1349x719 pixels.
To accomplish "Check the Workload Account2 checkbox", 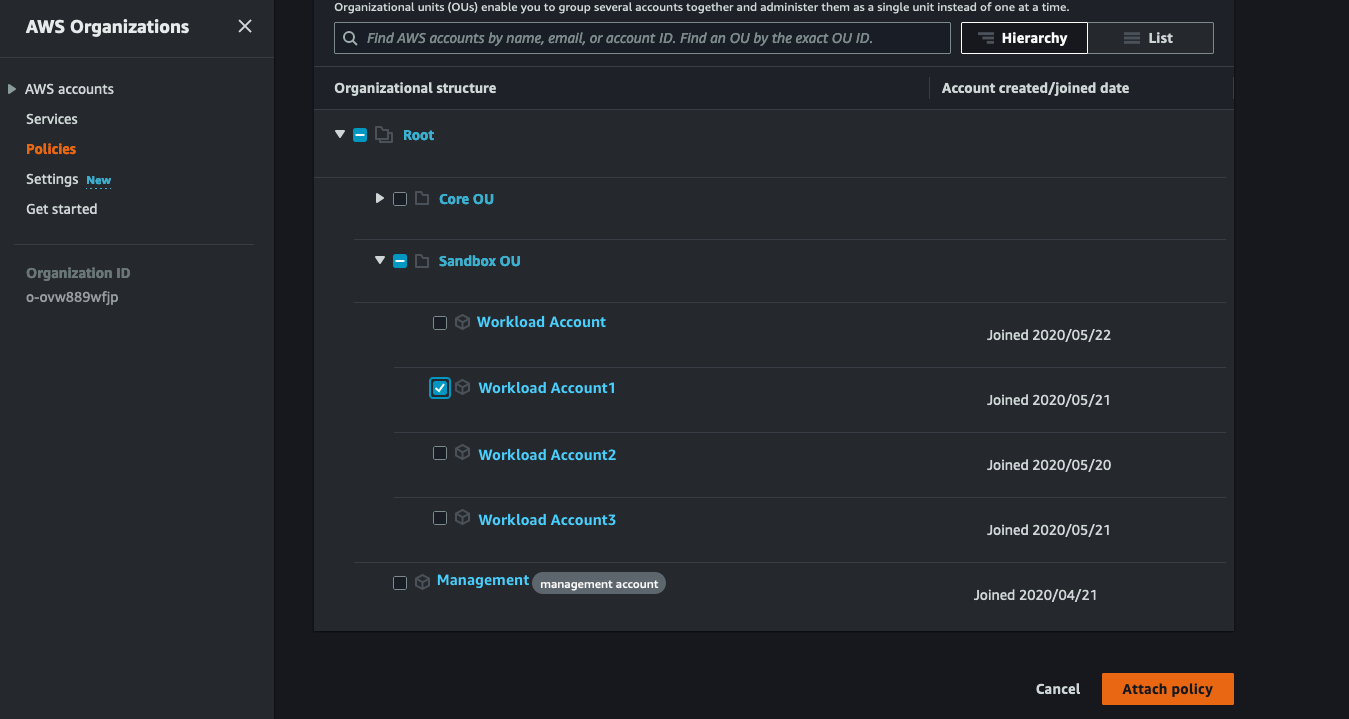I will point(439,452).
